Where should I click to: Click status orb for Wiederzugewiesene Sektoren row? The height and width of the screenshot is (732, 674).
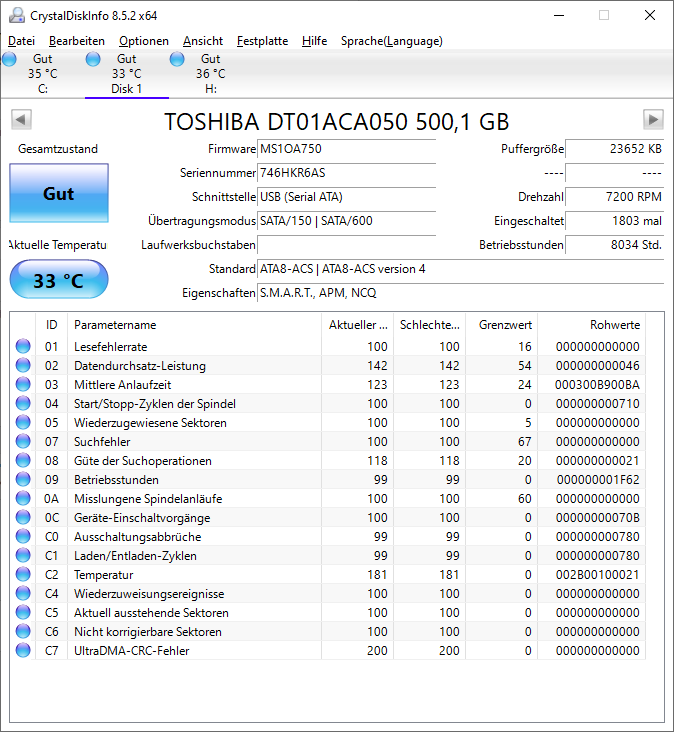[x=23, y=422]
